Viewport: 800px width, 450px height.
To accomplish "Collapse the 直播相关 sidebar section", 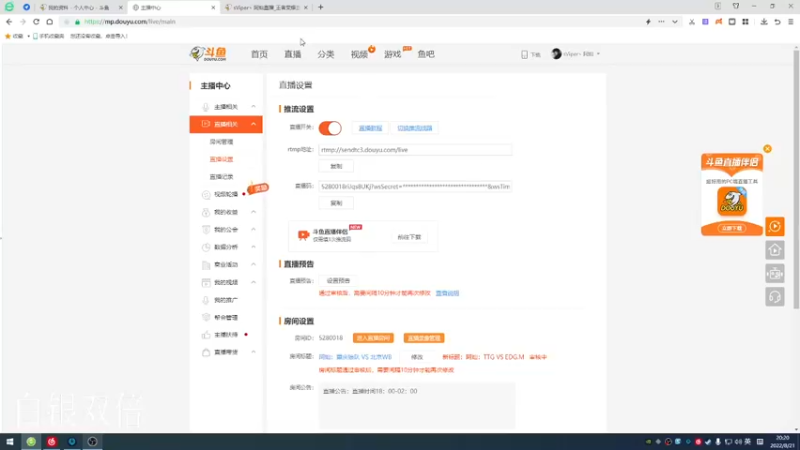I will (x=253, y=124).
